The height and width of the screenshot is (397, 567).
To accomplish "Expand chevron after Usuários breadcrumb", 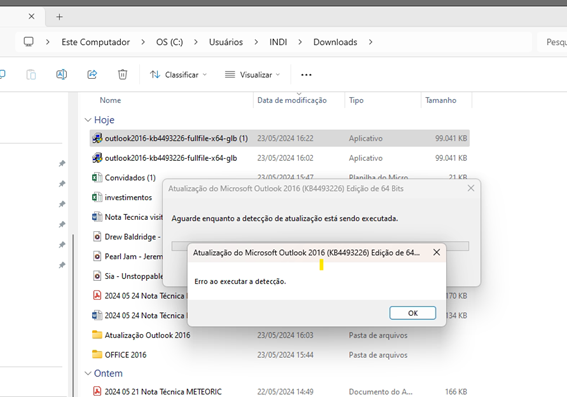I will 256,42.
